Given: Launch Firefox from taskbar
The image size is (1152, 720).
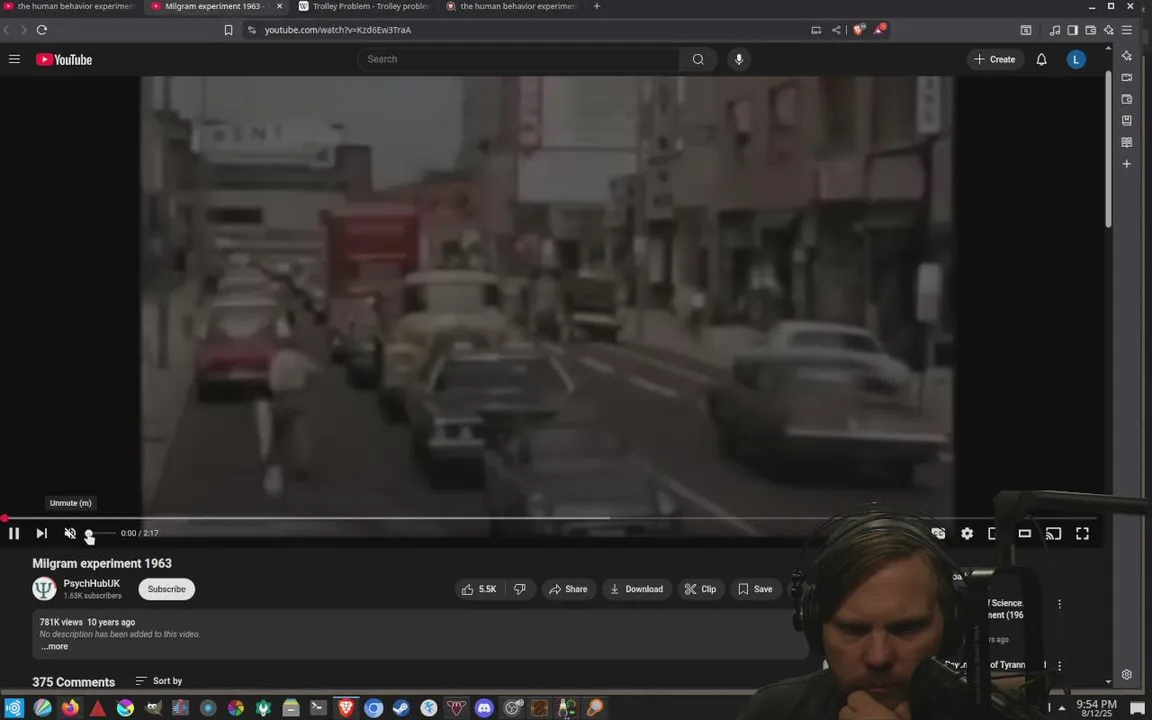Looking at the screenshot, I should coord(71,708).
